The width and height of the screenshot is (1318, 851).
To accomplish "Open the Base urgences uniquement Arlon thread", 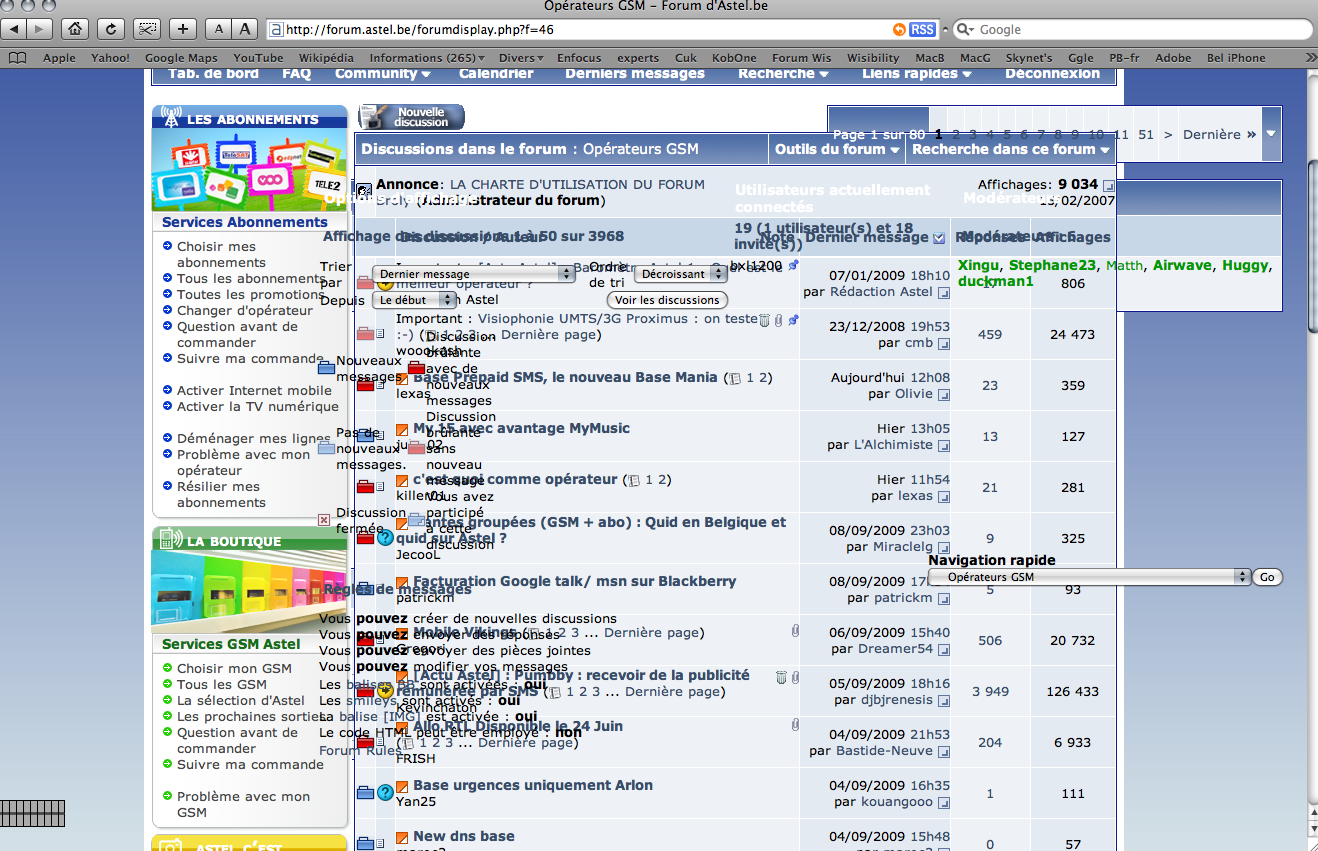I will pyautogui.click(x=532, y=785).
